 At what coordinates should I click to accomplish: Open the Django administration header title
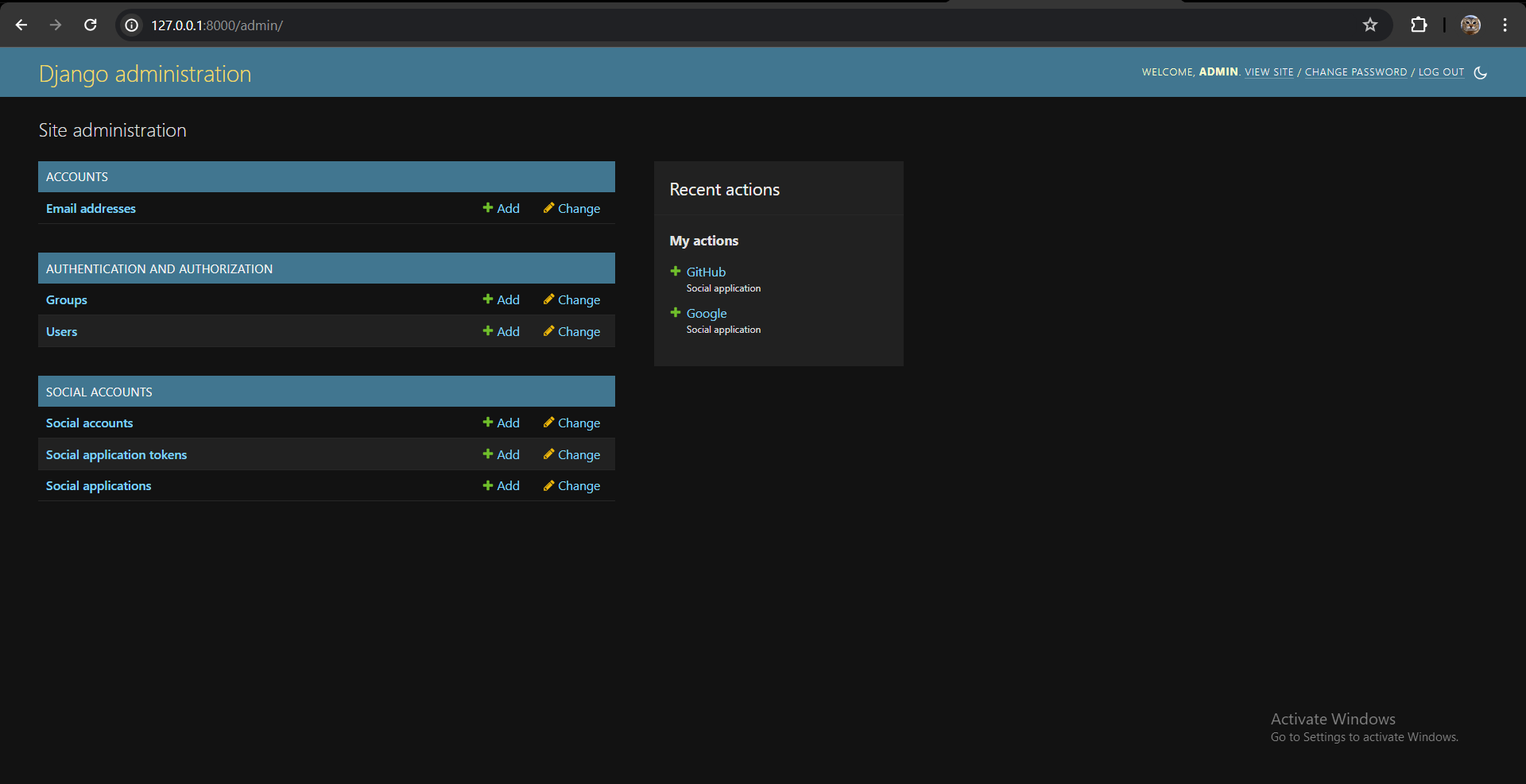[145, 74]
